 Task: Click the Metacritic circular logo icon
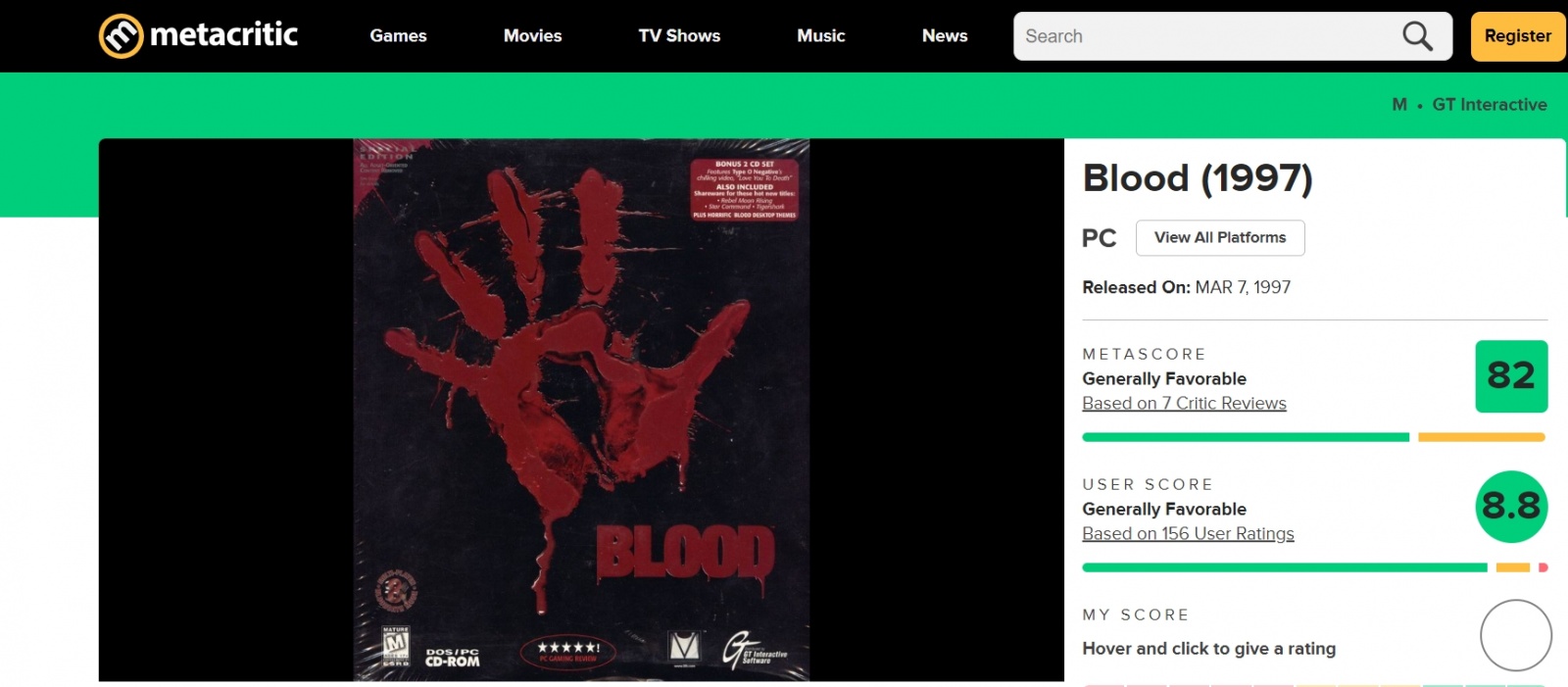pyautogui.click(x=122, y=36)
